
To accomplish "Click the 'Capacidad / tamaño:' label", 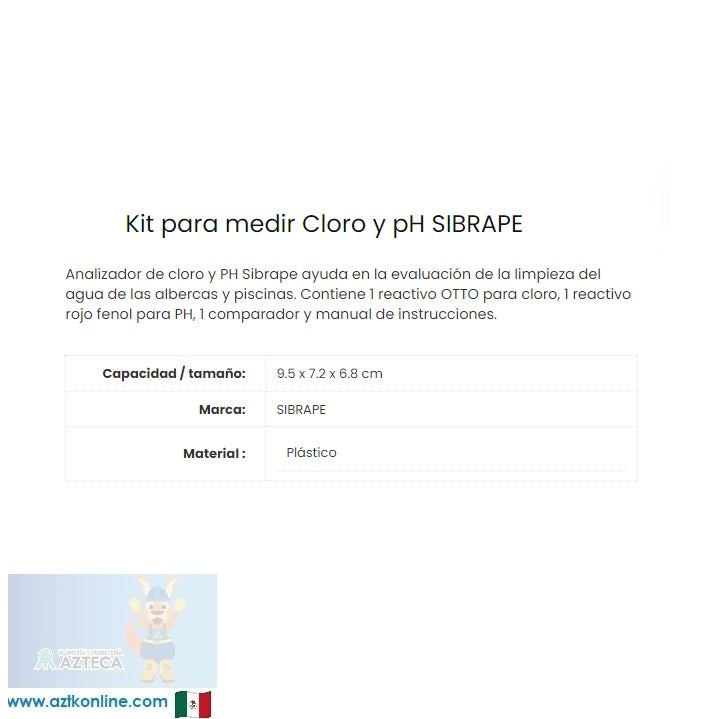I will pyautogui.click(x=174, y=373).
